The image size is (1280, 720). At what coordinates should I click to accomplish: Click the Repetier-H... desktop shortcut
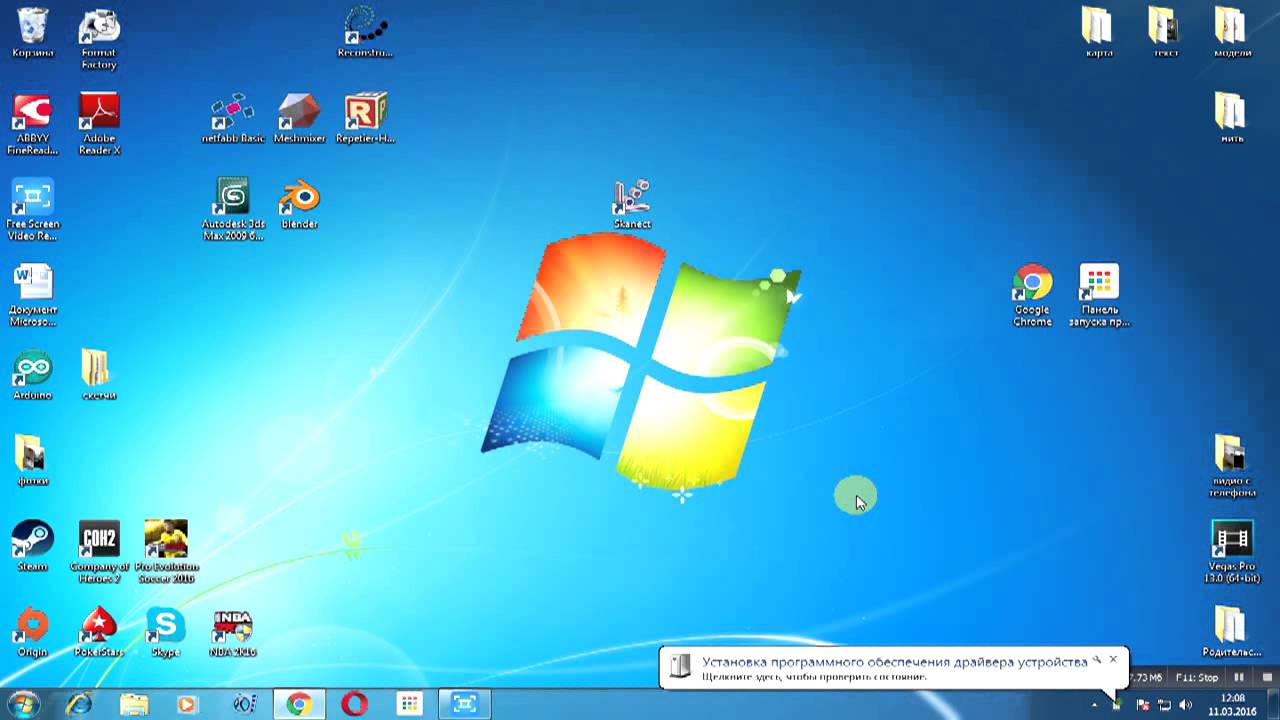tap(365, 118)
